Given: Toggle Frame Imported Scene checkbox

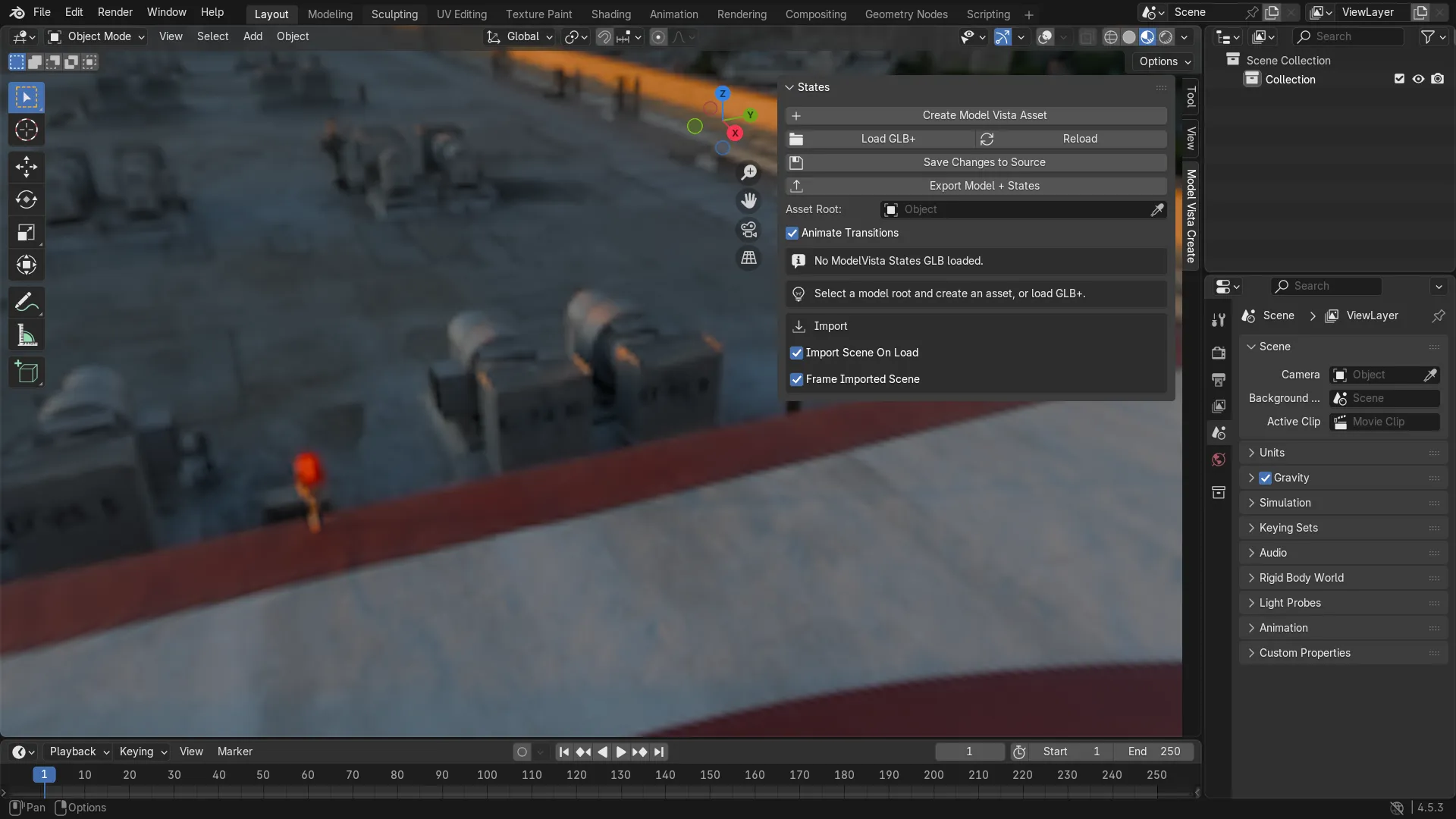Looking at the screenshot, I should pos(796,380).
